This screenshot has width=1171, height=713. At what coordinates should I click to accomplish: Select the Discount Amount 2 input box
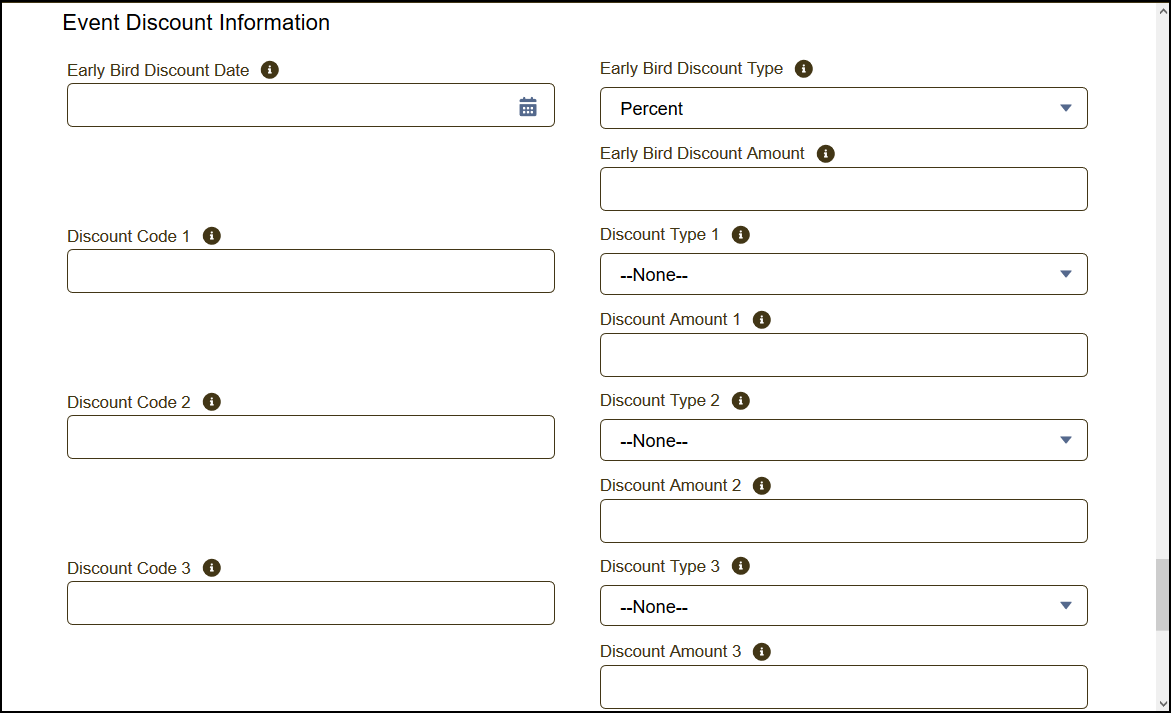pyautogui.click(x=843, y=521)
